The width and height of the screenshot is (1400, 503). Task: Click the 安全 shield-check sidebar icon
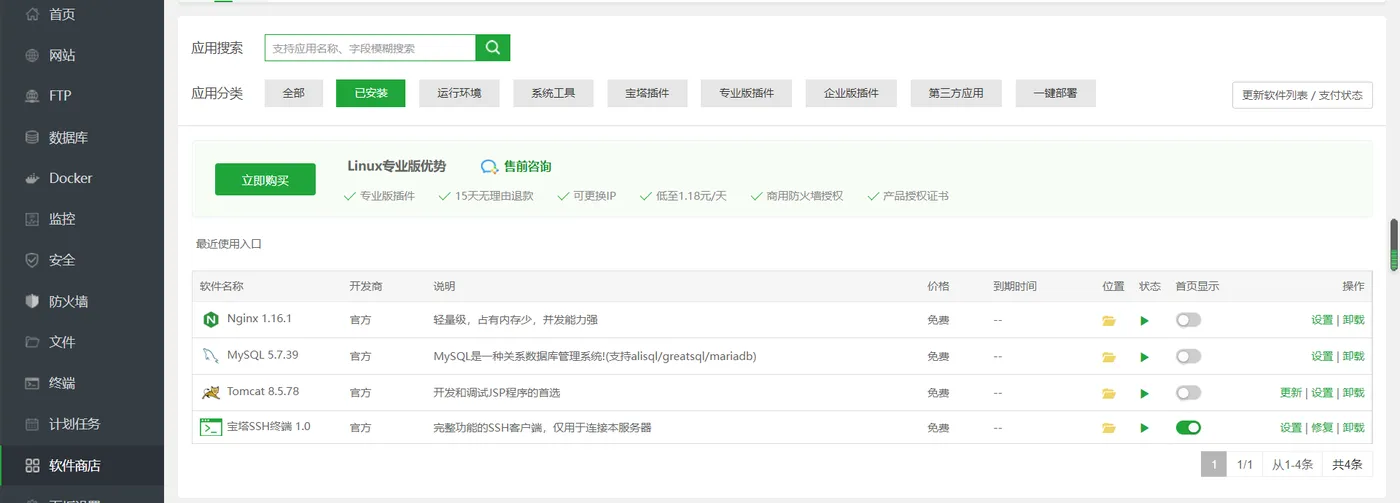(x=32, y=260)
